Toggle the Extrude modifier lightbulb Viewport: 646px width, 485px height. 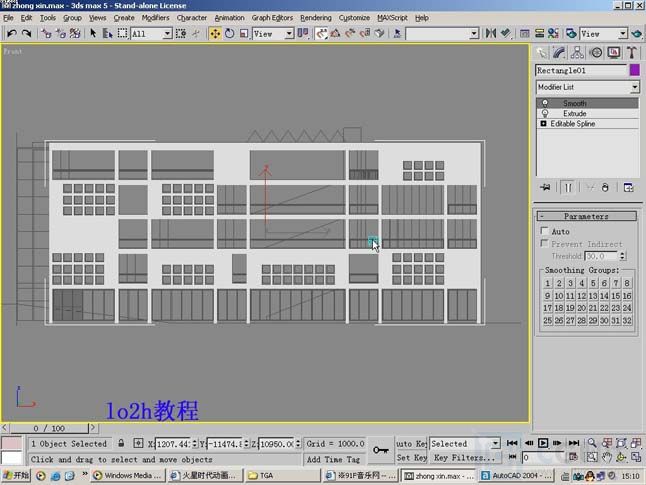545,113
